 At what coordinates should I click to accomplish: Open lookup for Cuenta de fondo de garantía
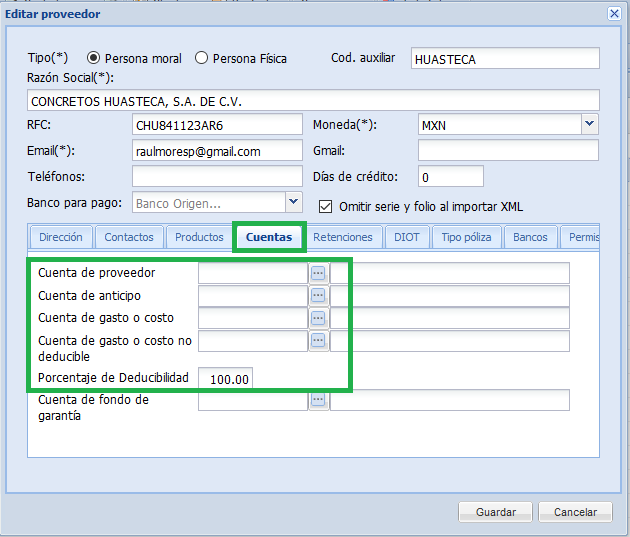coord(318,400)
